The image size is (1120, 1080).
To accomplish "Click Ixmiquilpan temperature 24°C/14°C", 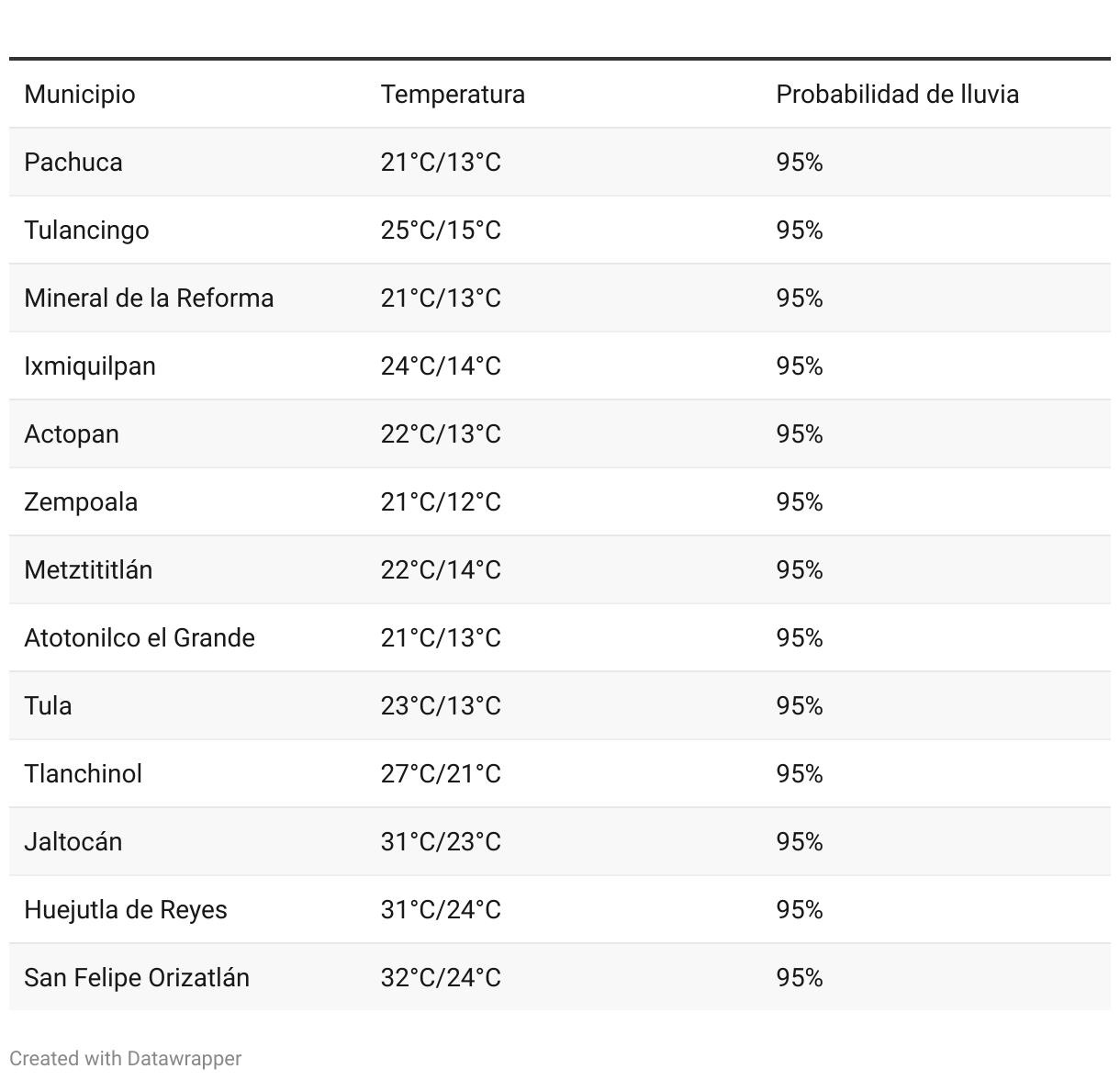I will (x=441, y=366).
